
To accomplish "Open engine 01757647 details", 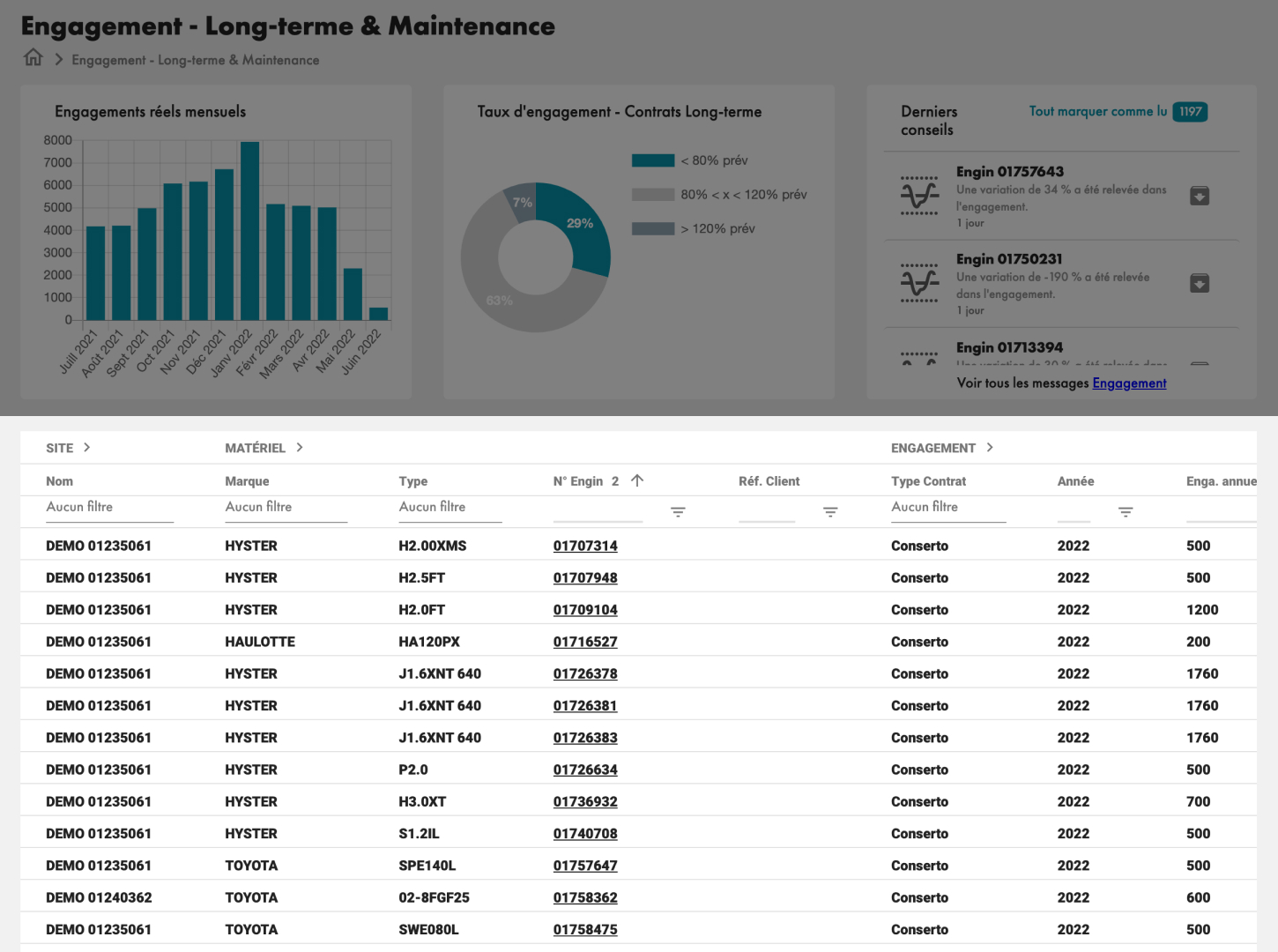I will pyautogui.click(x=585, y=866).
